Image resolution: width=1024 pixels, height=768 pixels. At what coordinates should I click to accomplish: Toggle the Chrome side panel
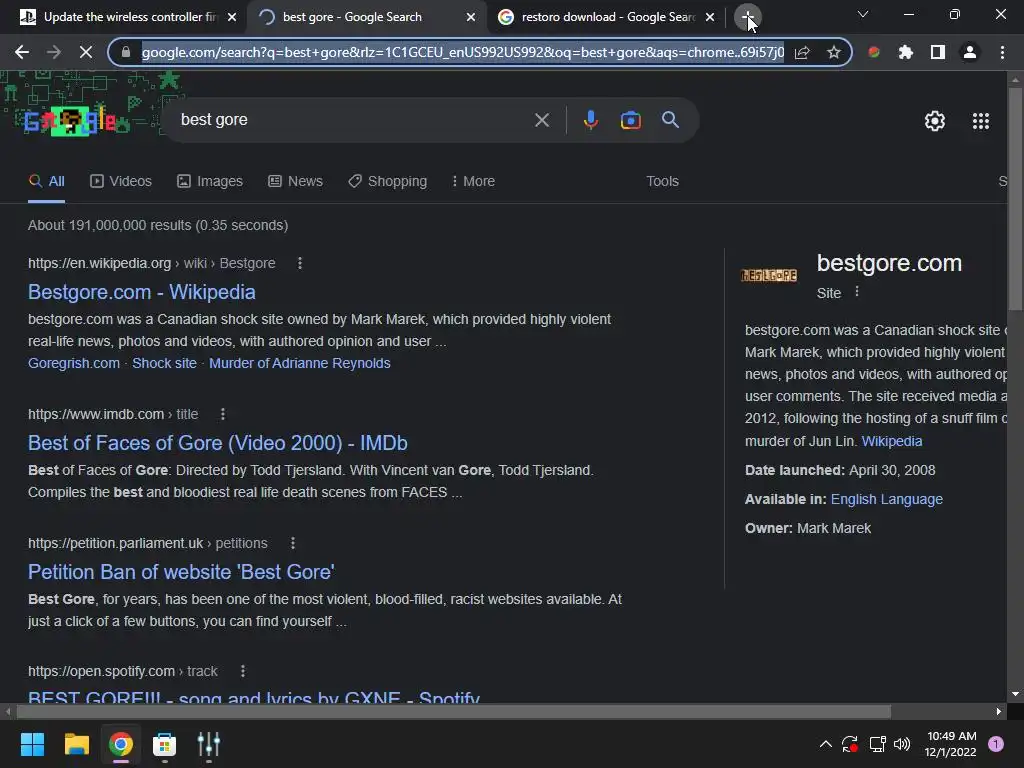click(x=938, y=52)
